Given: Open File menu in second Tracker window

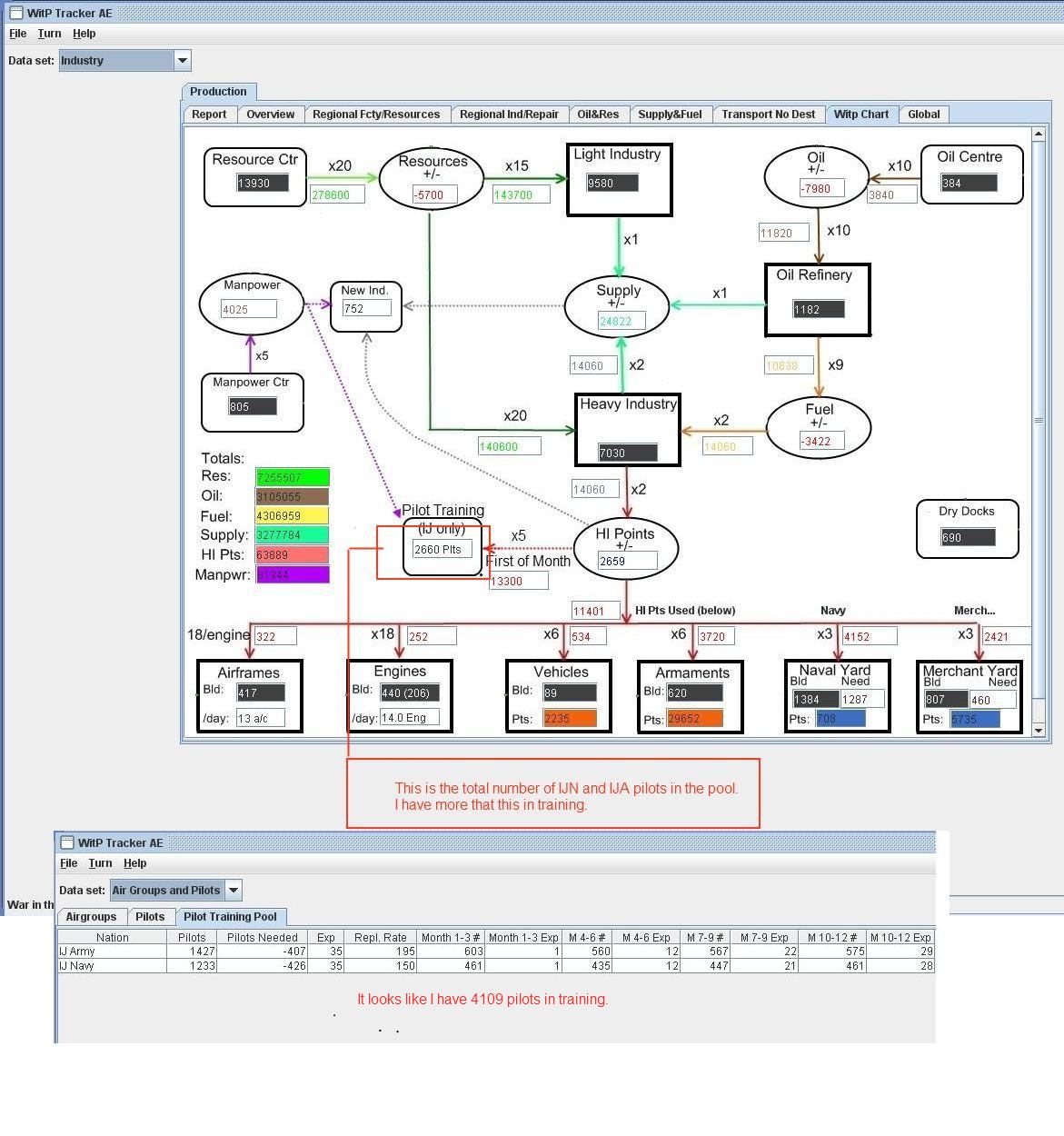Looking at the screenshot, I should (68, 863).
